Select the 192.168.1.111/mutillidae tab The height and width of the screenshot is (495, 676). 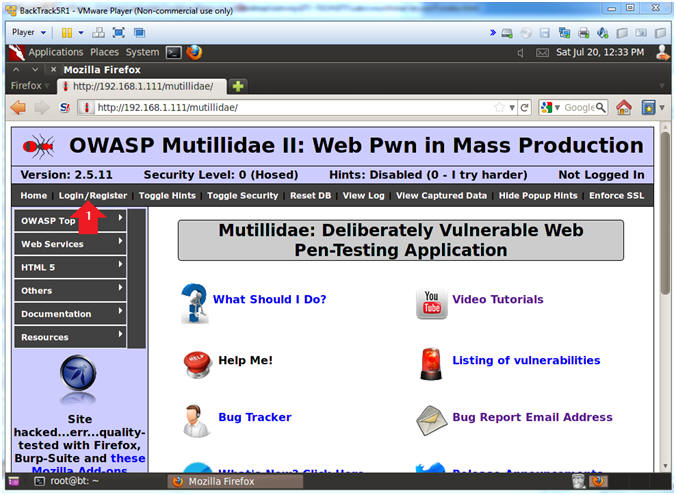tap(142, 86)
